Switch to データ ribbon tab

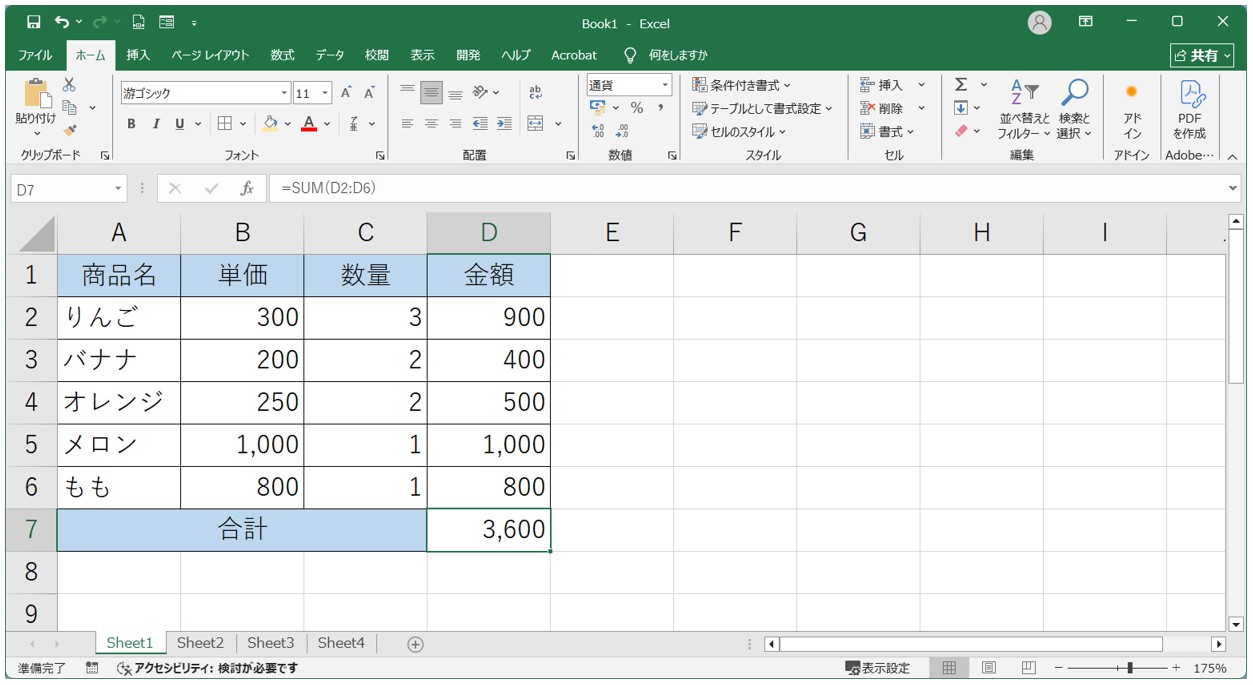pyautogui.click(x=330, y=55)
